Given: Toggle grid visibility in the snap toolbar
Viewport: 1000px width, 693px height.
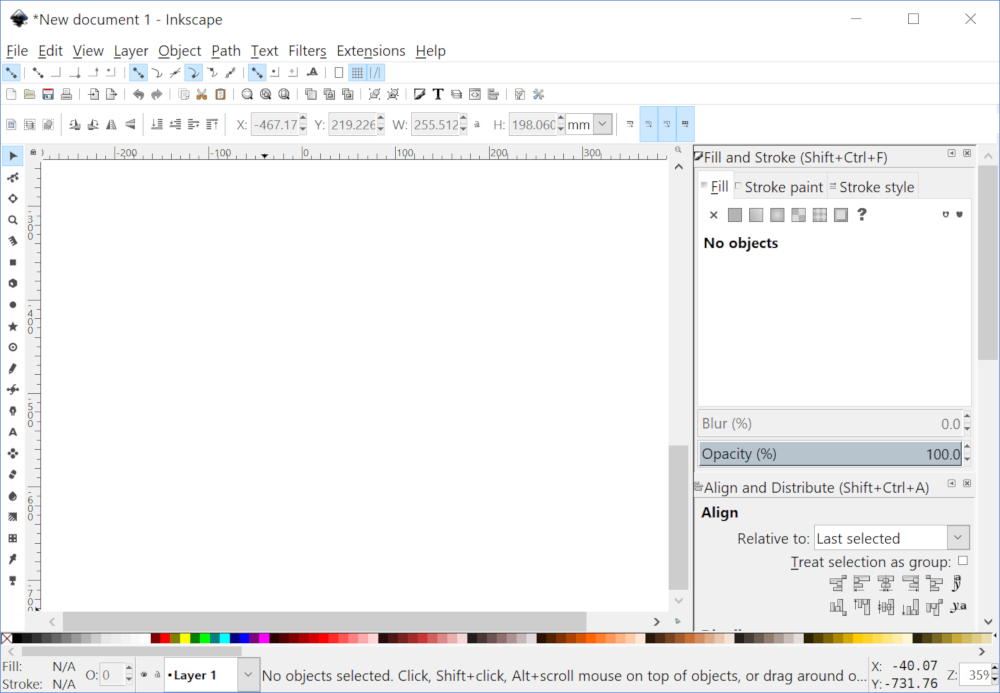Looking at the screenshot, I should coord(357,72).
